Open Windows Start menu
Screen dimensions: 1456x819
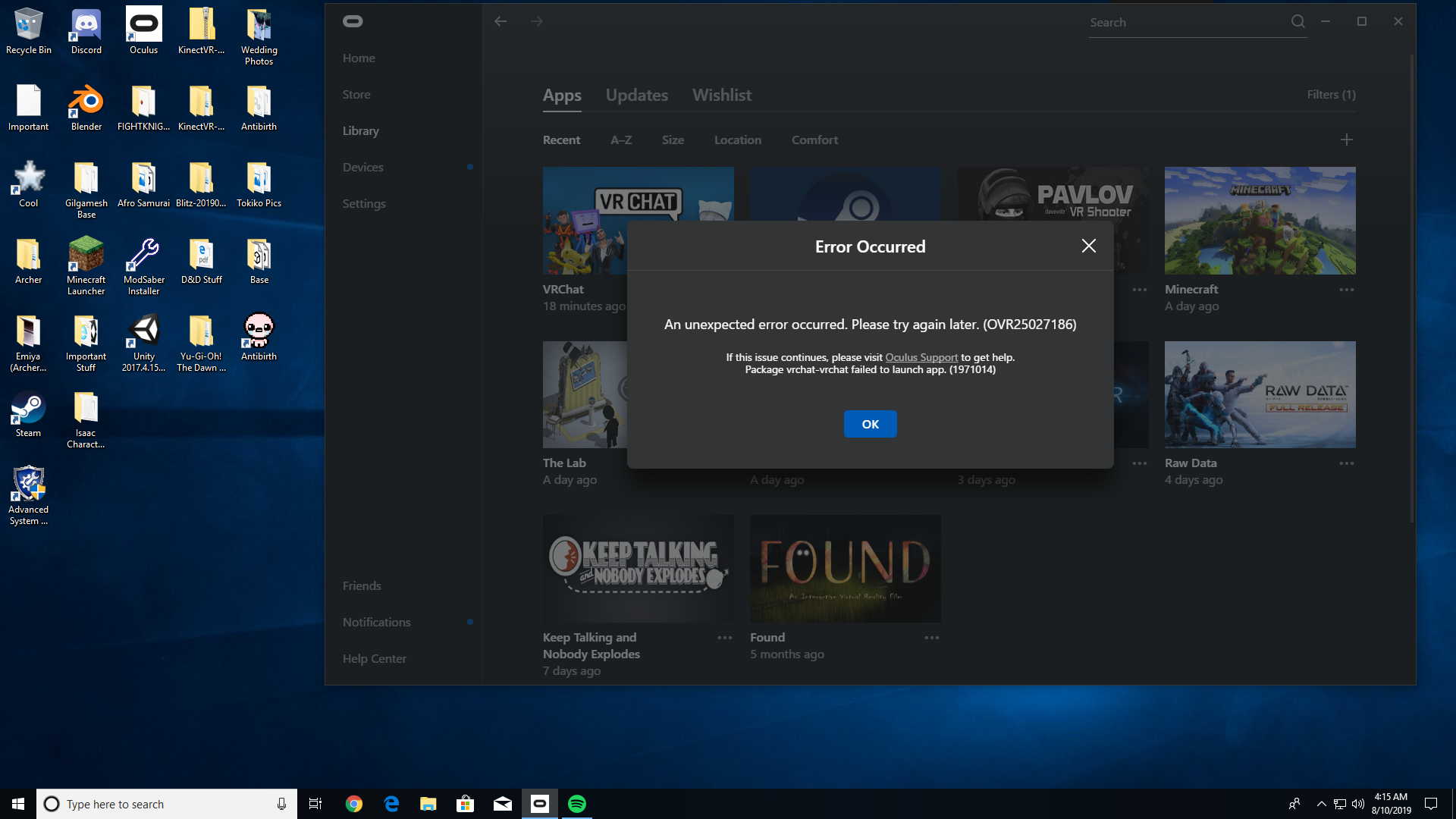(x=18, y=804)
